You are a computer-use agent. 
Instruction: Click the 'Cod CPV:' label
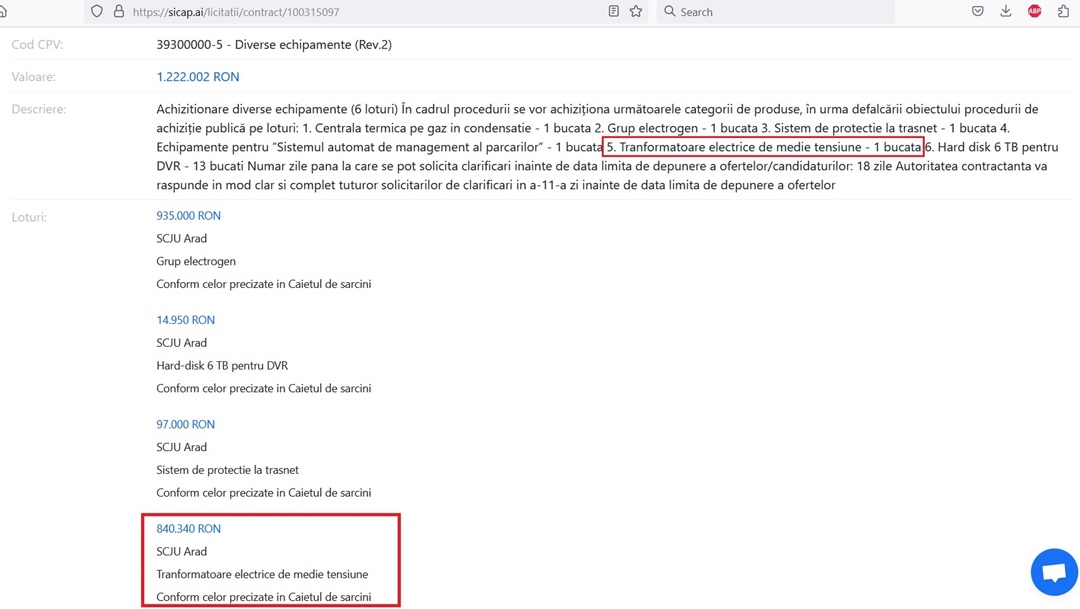(37, 45)
